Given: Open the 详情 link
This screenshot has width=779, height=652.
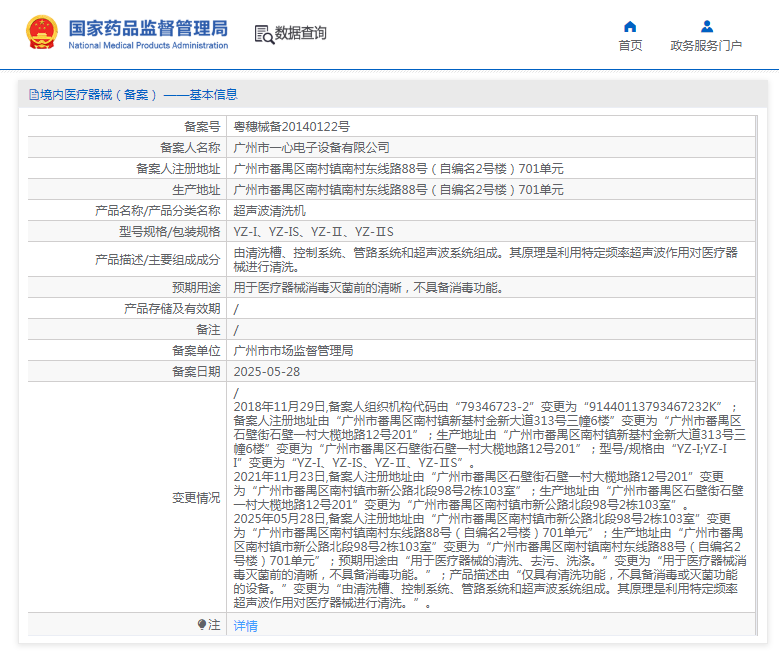Looking at the screenshot, I should tap(245, 626).
